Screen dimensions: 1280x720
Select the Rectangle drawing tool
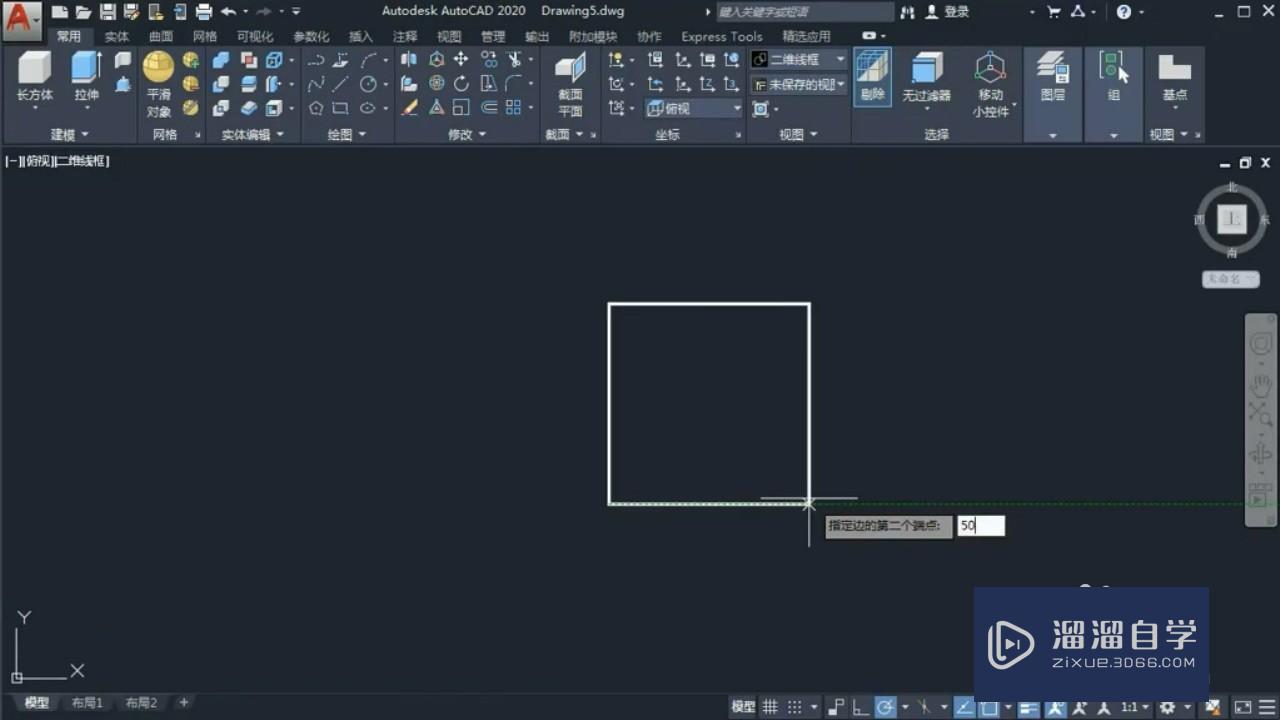341,108
